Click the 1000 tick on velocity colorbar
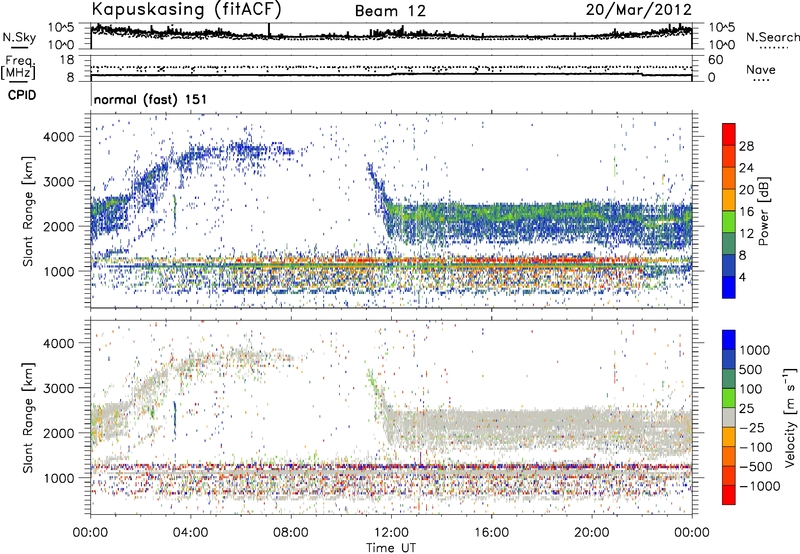This screenshot has height=554, width=800. 755,350
